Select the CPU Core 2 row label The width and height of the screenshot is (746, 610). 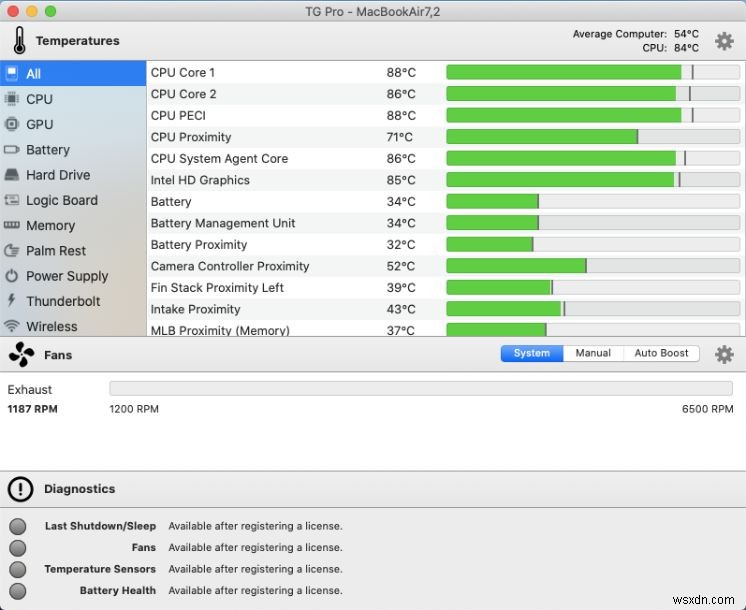(183, 94)
